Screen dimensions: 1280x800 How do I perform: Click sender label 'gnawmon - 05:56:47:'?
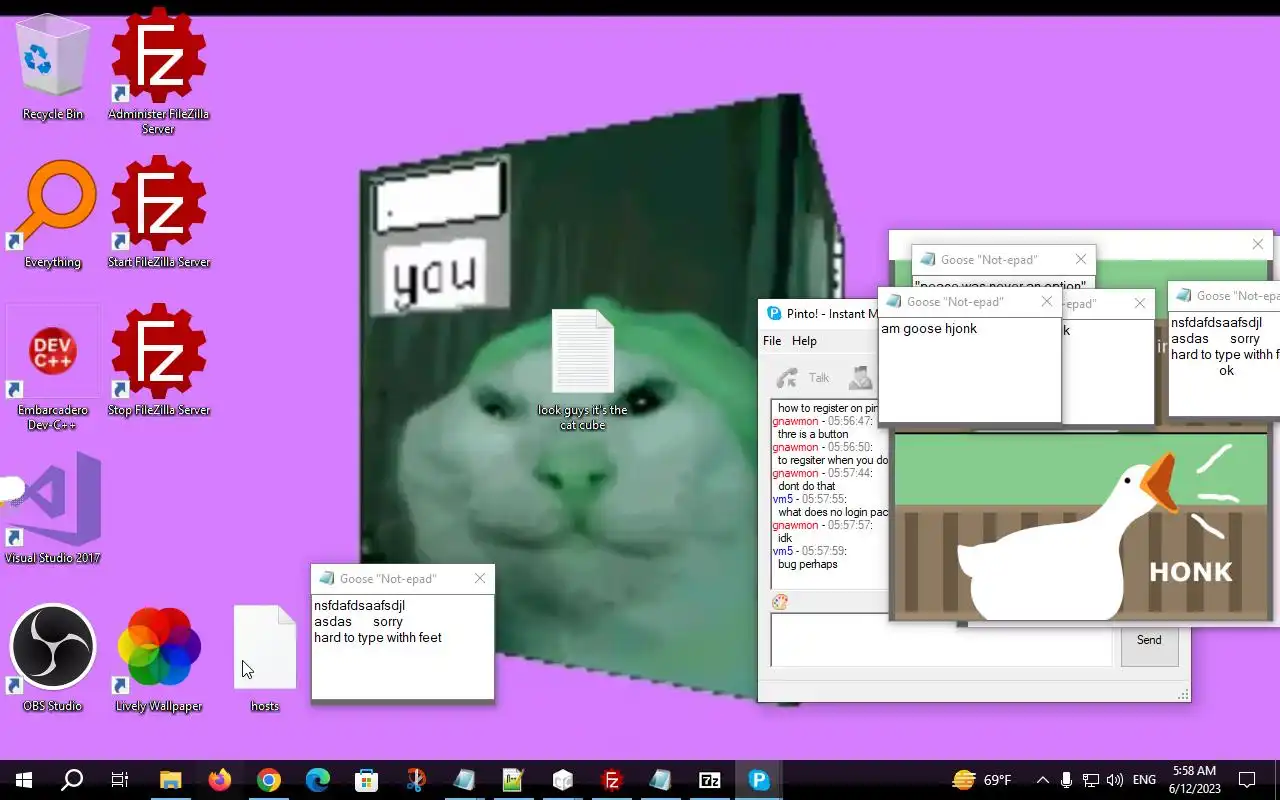(823, 421)
